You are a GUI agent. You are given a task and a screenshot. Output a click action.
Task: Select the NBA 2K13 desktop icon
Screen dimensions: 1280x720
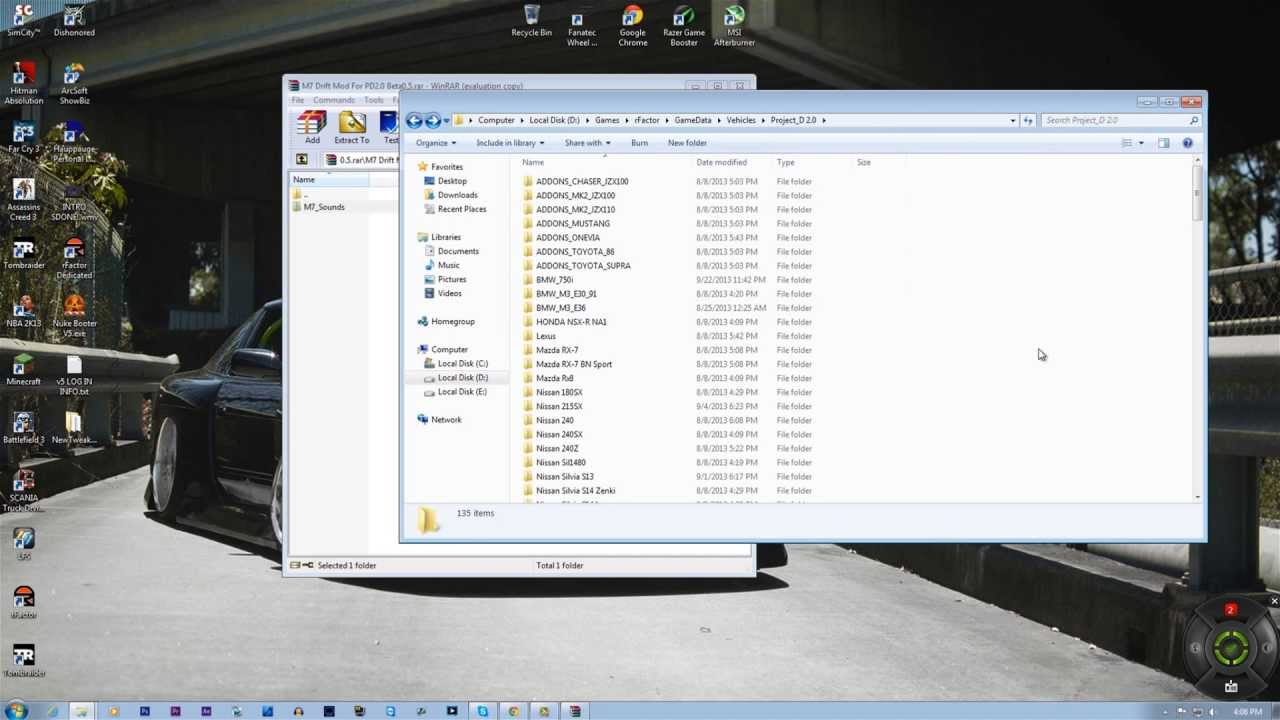click(24, 310)
